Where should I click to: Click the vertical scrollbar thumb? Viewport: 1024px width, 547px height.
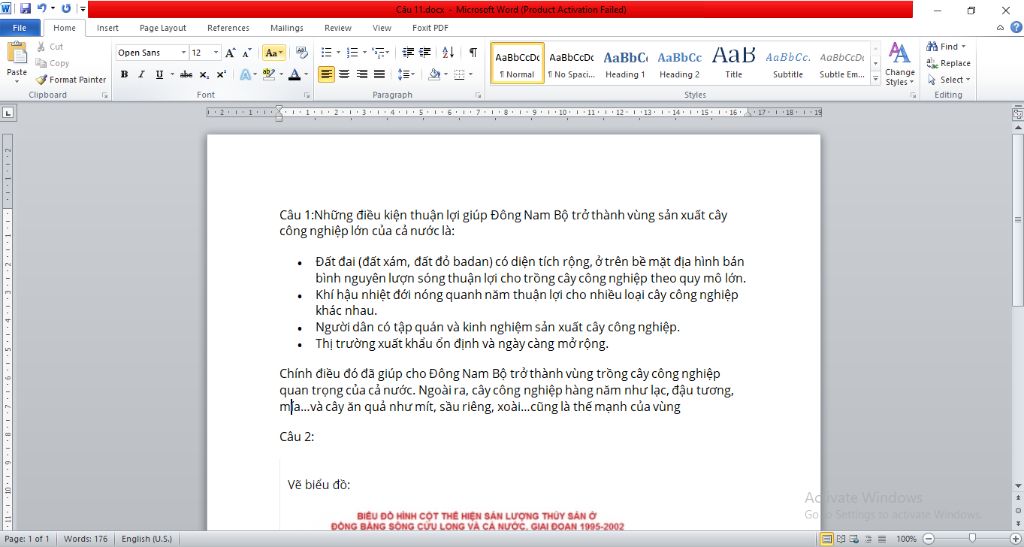coord(1017,220)
